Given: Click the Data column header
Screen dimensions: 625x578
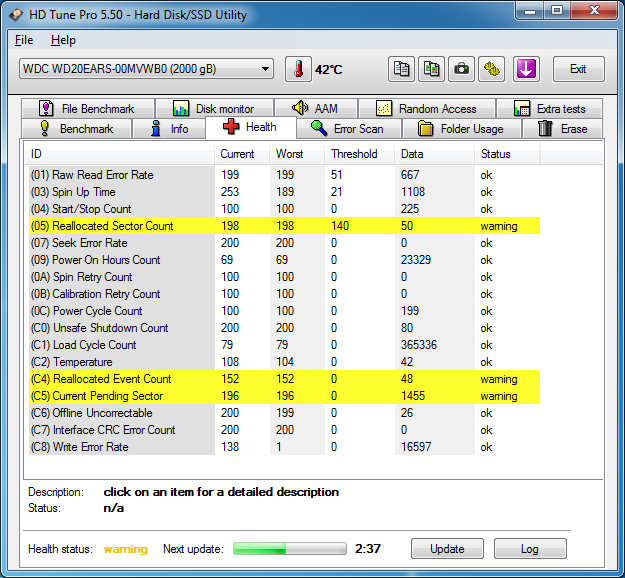Looking at the screenshot, I should (x=435, y=154).
